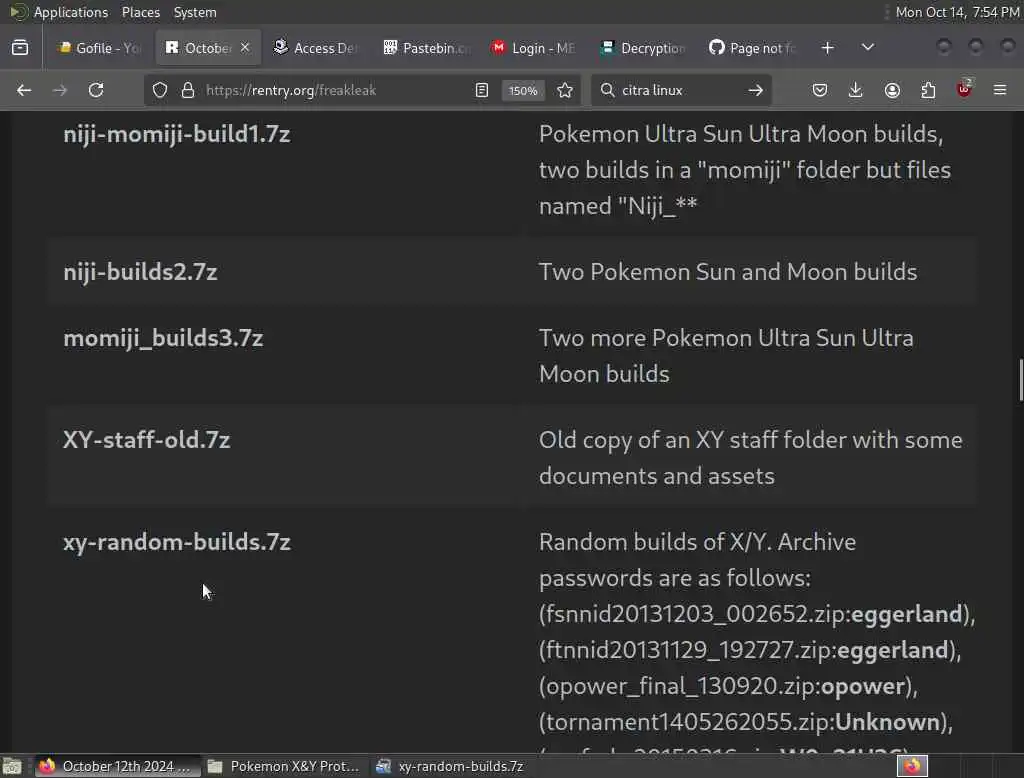This screenshot has height=778, width=1024.
Task: Open the uBlock Origin extension icon
Action: click(x=965, y=89)
